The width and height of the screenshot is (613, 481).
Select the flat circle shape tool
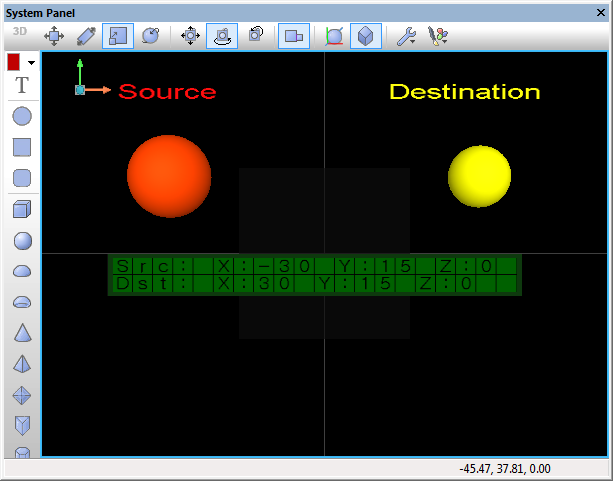coord(22,116)
